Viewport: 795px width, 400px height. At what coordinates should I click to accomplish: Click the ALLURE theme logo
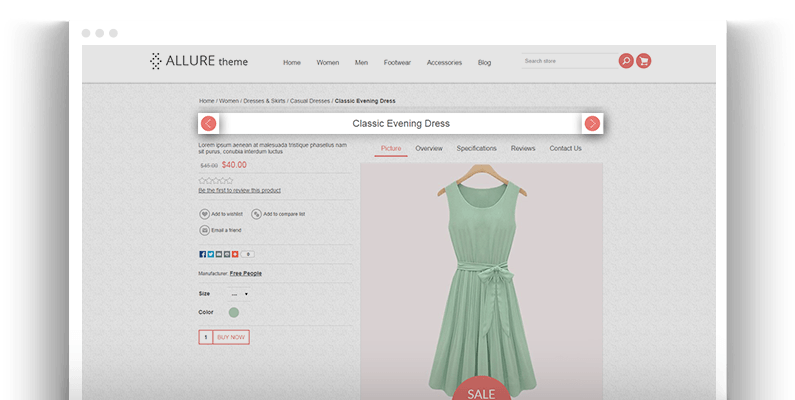[199, 62]
